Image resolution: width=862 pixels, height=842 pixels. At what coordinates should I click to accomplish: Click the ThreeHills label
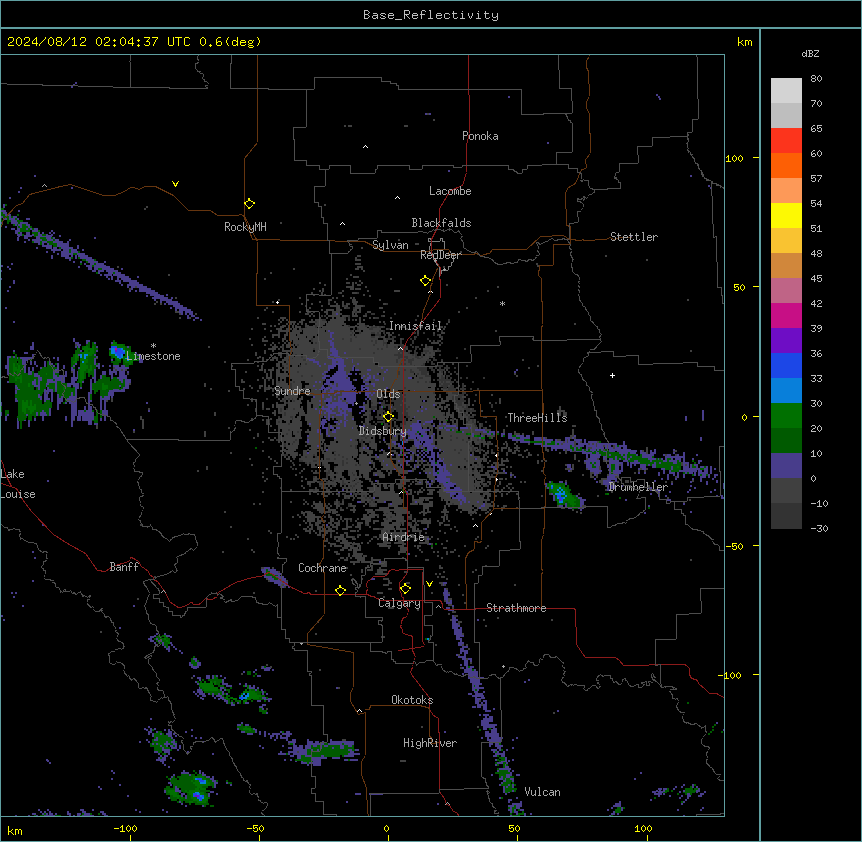point(537,418)
